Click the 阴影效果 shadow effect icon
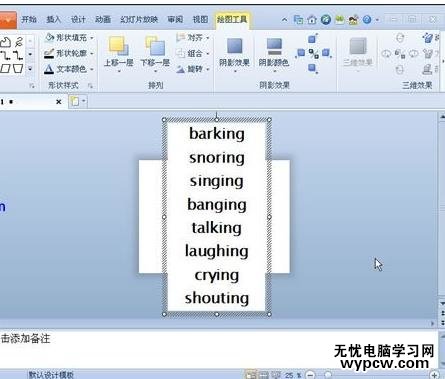The width and height of the screenshot is (445, 379). click(x=235, y=46)
